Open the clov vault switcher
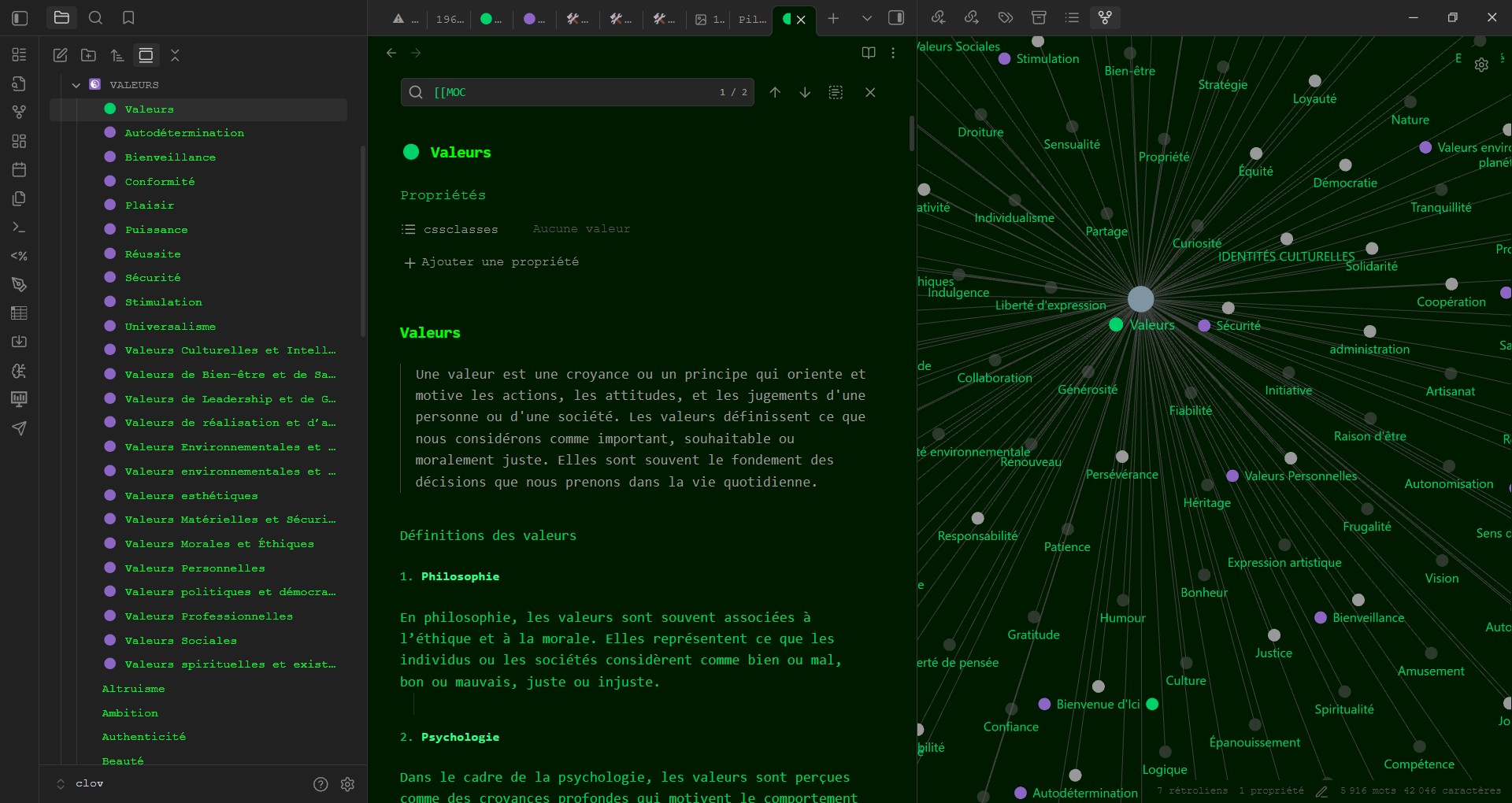 (x=81, y=783)
